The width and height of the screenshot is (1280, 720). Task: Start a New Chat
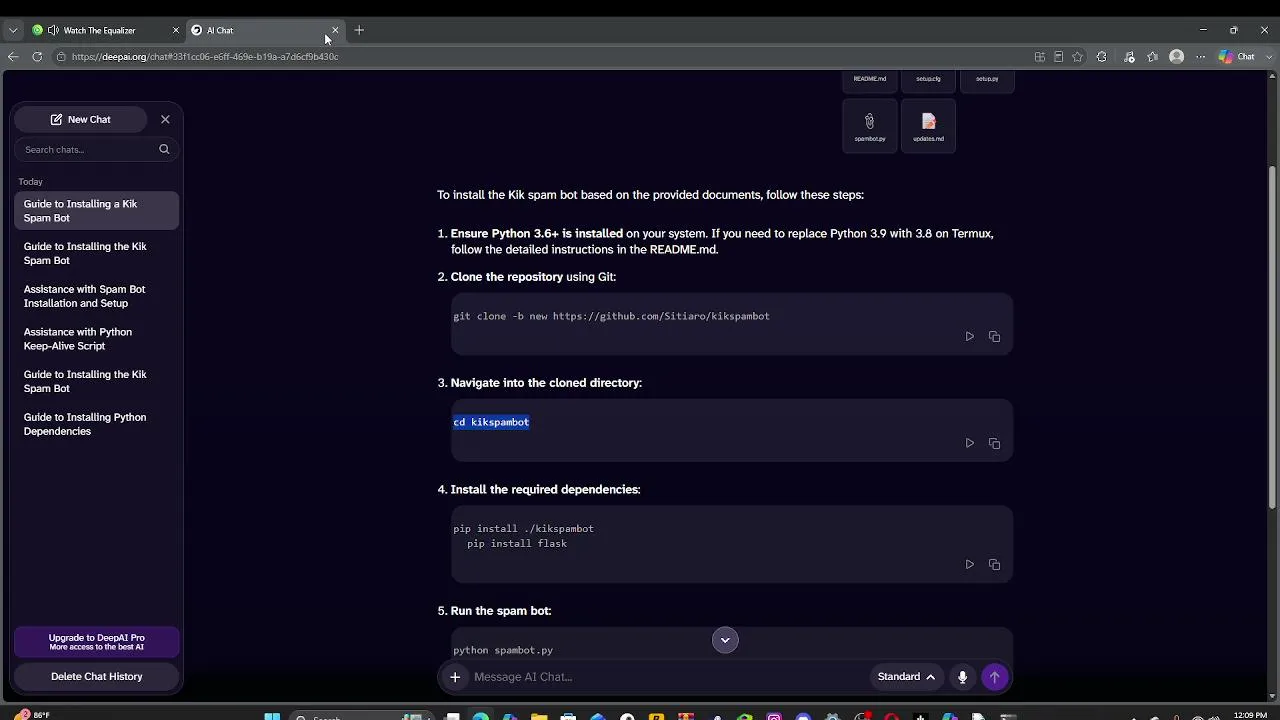coord(81,119)
